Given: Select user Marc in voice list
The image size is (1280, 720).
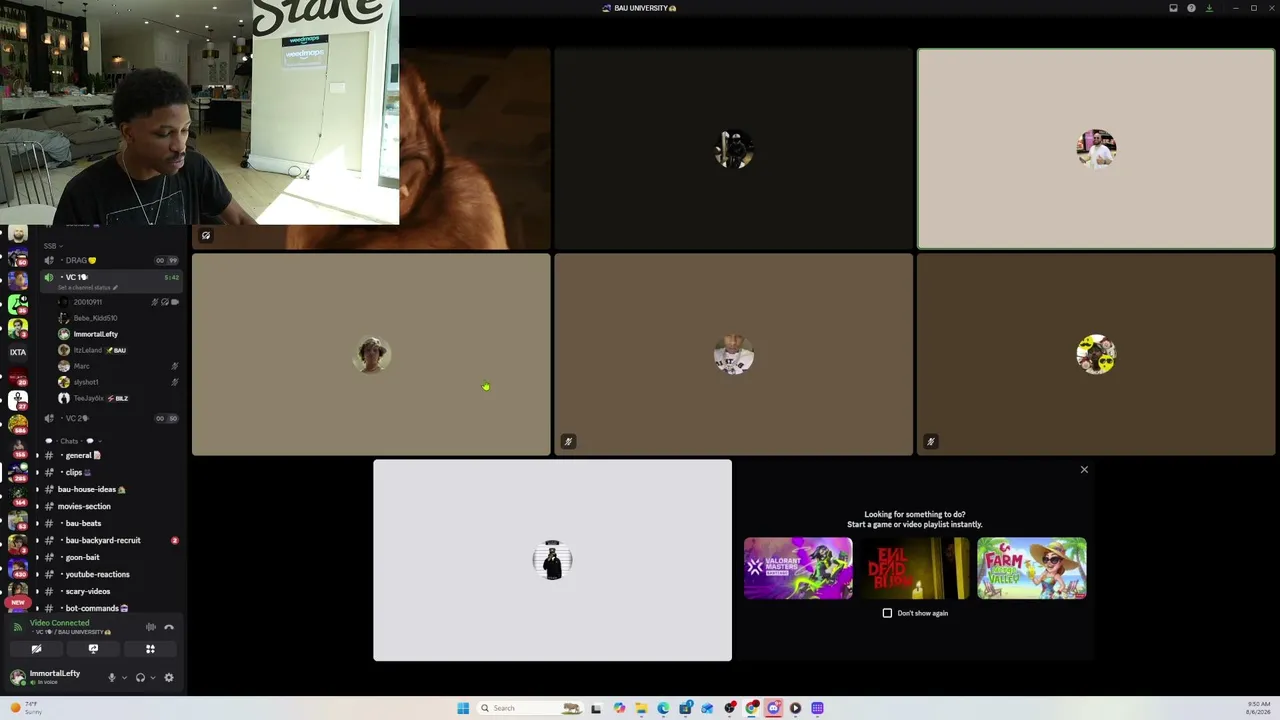Looking at the screenshot, I should click(x=116, y=366).
